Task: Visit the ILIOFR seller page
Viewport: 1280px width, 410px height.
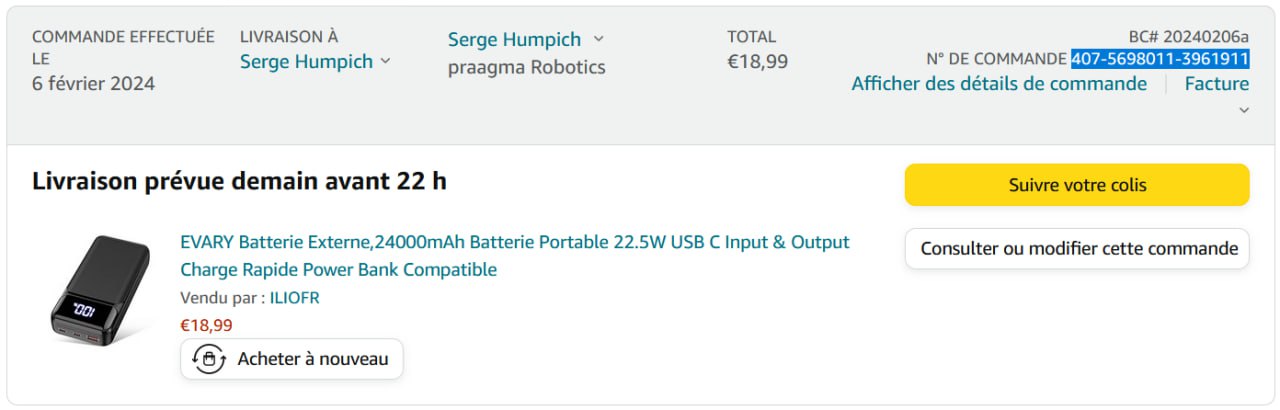Action: coord(294,298)
